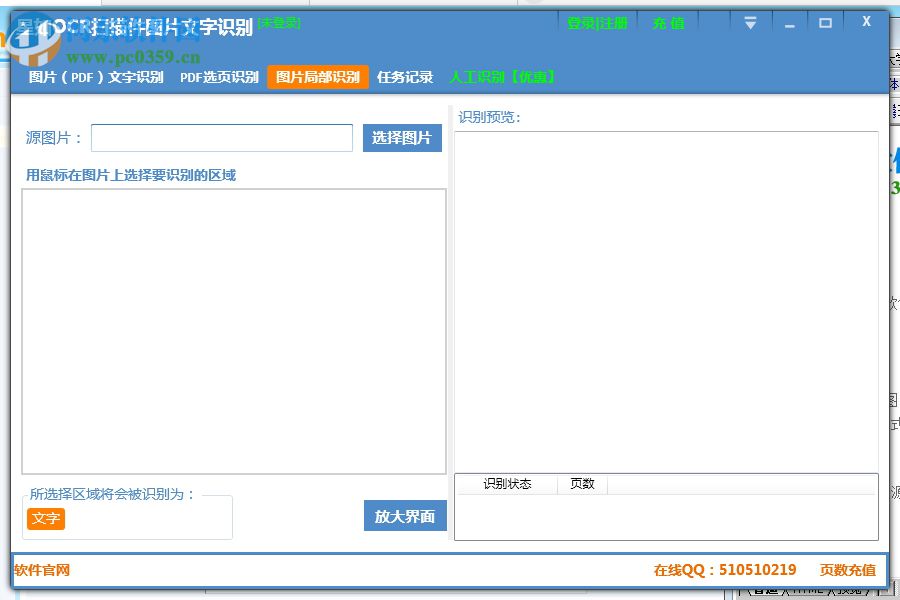Click the region selection canvas area
900x600 pixels.
[x=232, y=330]
